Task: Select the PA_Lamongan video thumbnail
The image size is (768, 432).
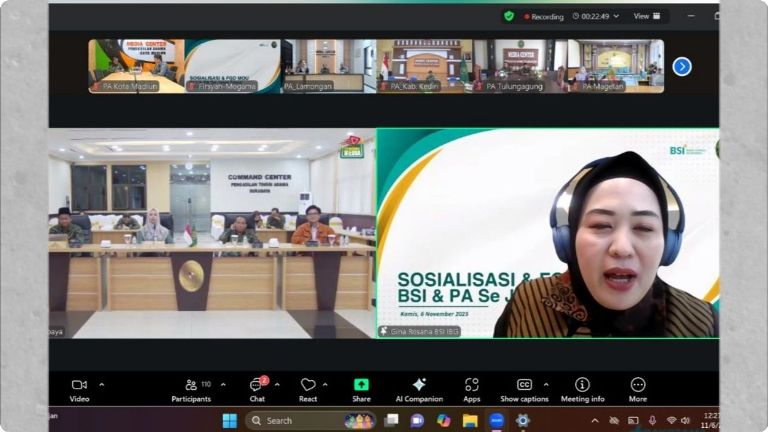Action: click(327, 65)
